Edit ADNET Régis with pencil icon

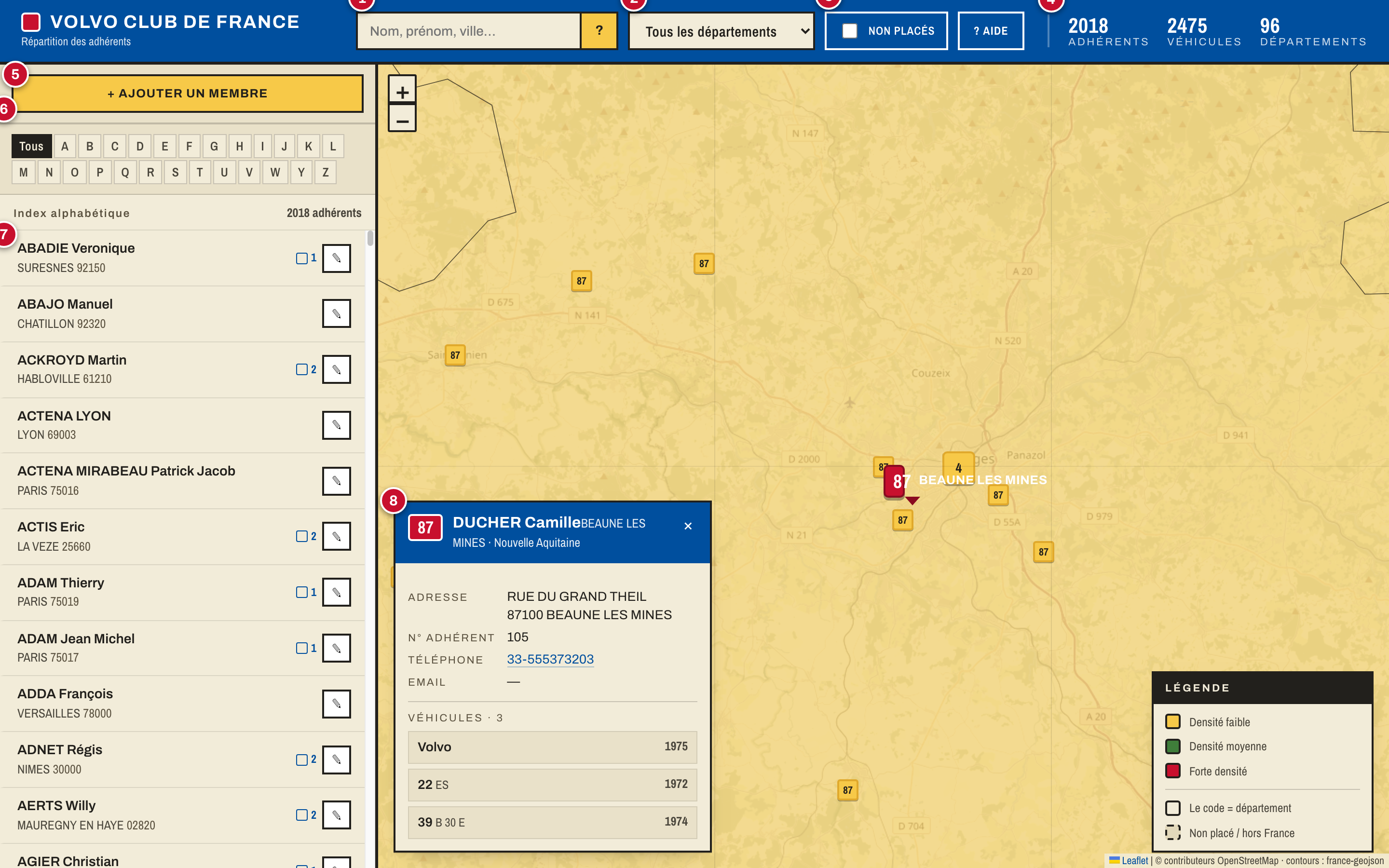336,759
